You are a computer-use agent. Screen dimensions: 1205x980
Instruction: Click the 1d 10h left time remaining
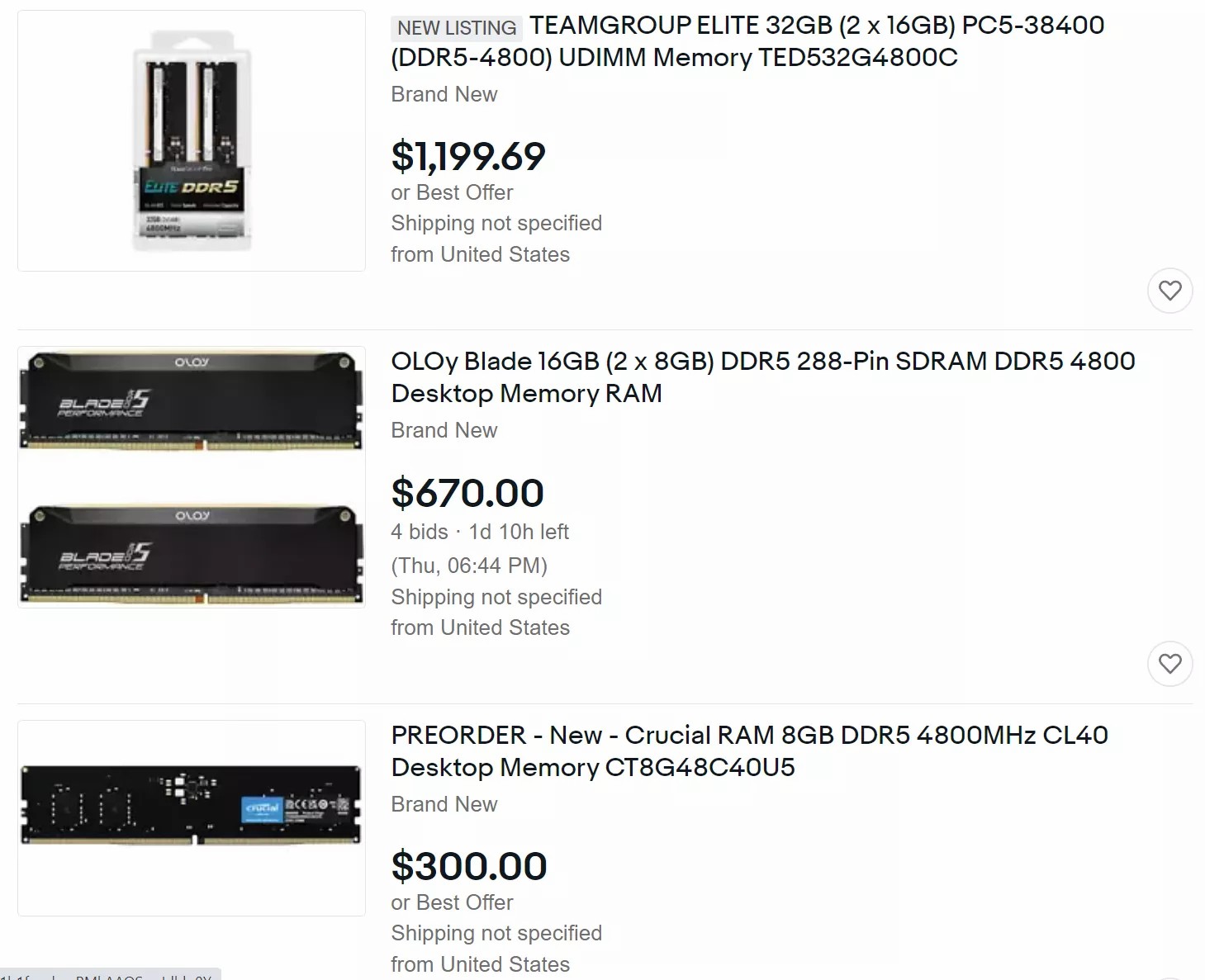pos(519,532)
